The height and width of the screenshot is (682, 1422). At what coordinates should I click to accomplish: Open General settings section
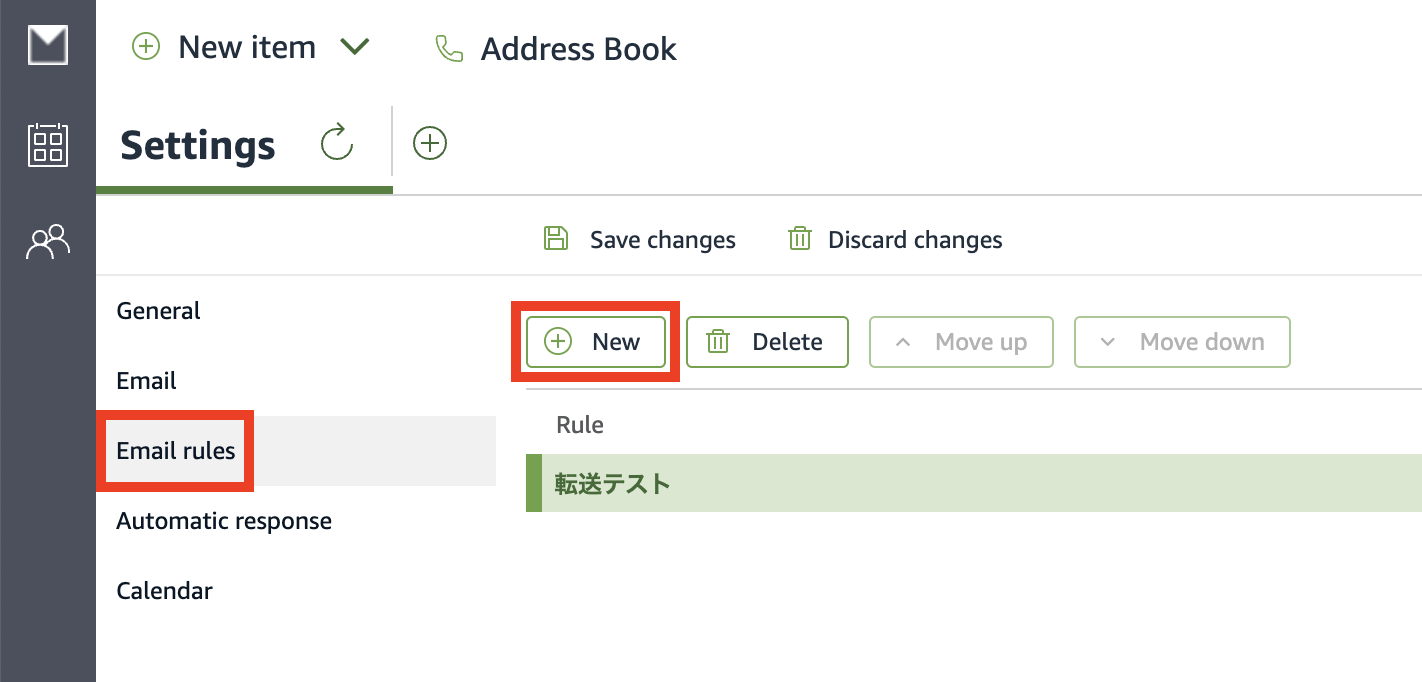pyautogui.click(x=158, y=311)
